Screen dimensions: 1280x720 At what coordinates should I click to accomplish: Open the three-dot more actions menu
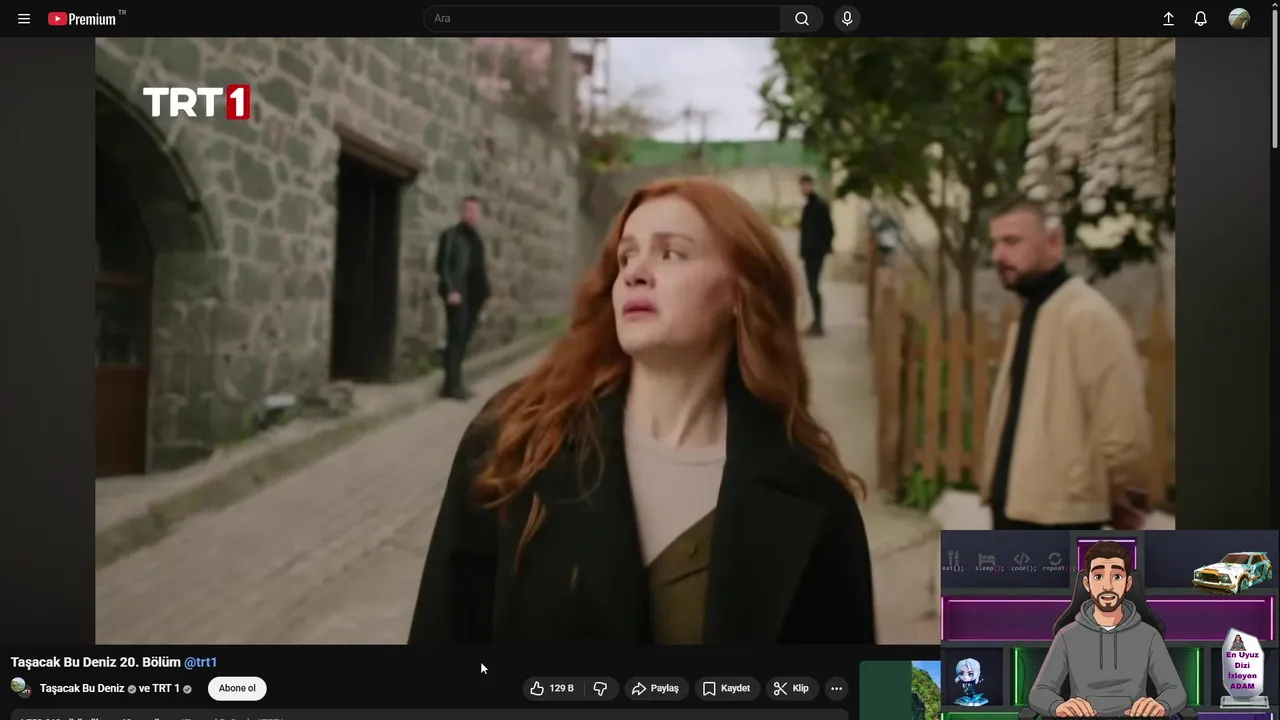pyautogui.click(x=836, y=688)
